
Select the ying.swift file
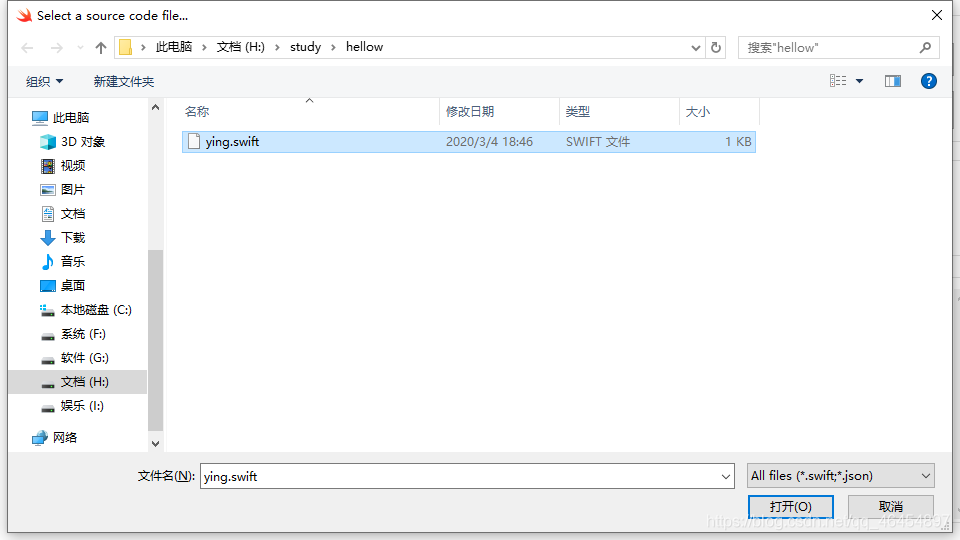[469, 141]
